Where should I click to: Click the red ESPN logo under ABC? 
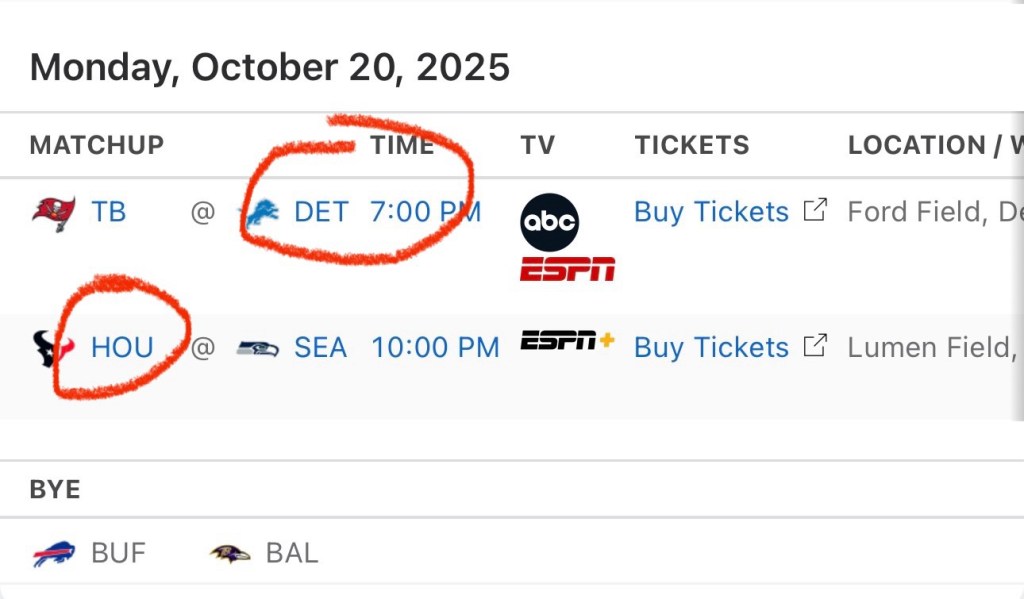[567, 269]
